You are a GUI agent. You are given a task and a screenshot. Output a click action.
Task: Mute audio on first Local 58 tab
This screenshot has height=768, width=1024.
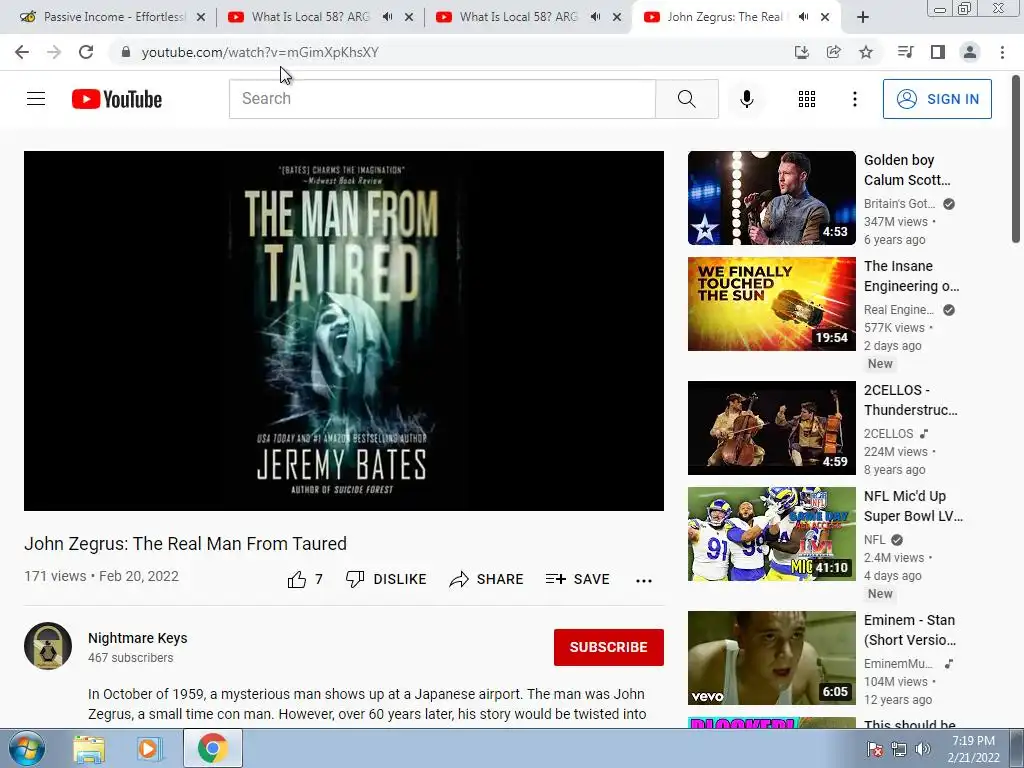tap(388, 17)
